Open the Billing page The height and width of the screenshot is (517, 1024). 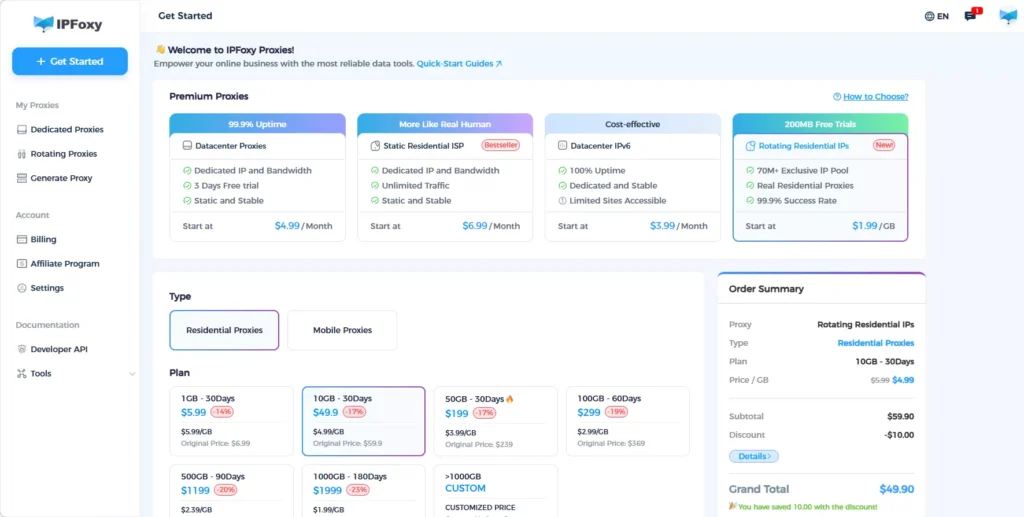(x=43, y=240)
